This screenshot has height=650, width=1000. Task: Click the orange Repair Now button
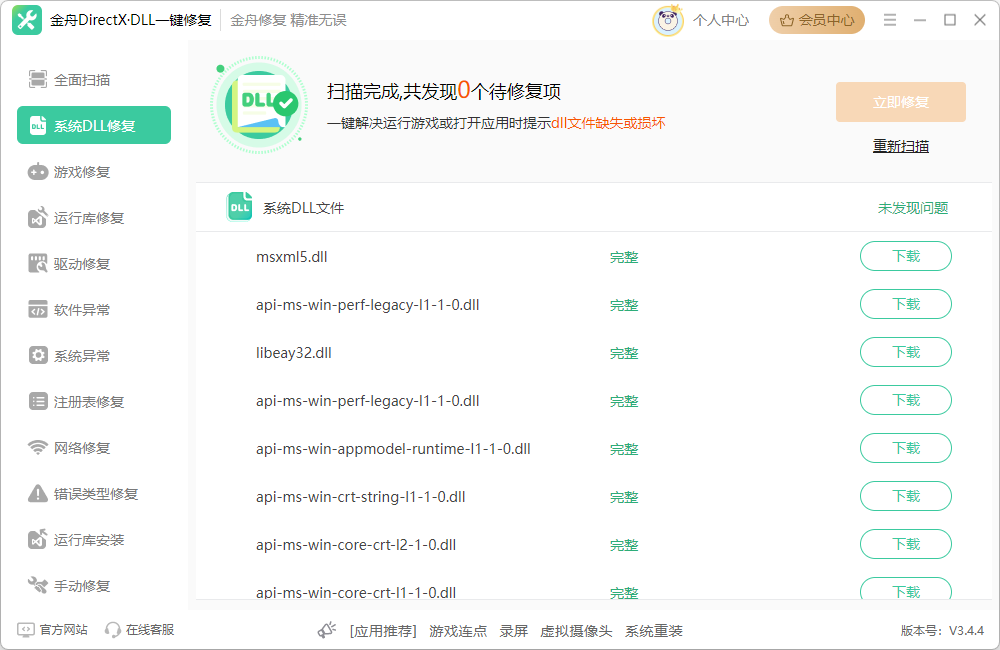pos(900,102)
